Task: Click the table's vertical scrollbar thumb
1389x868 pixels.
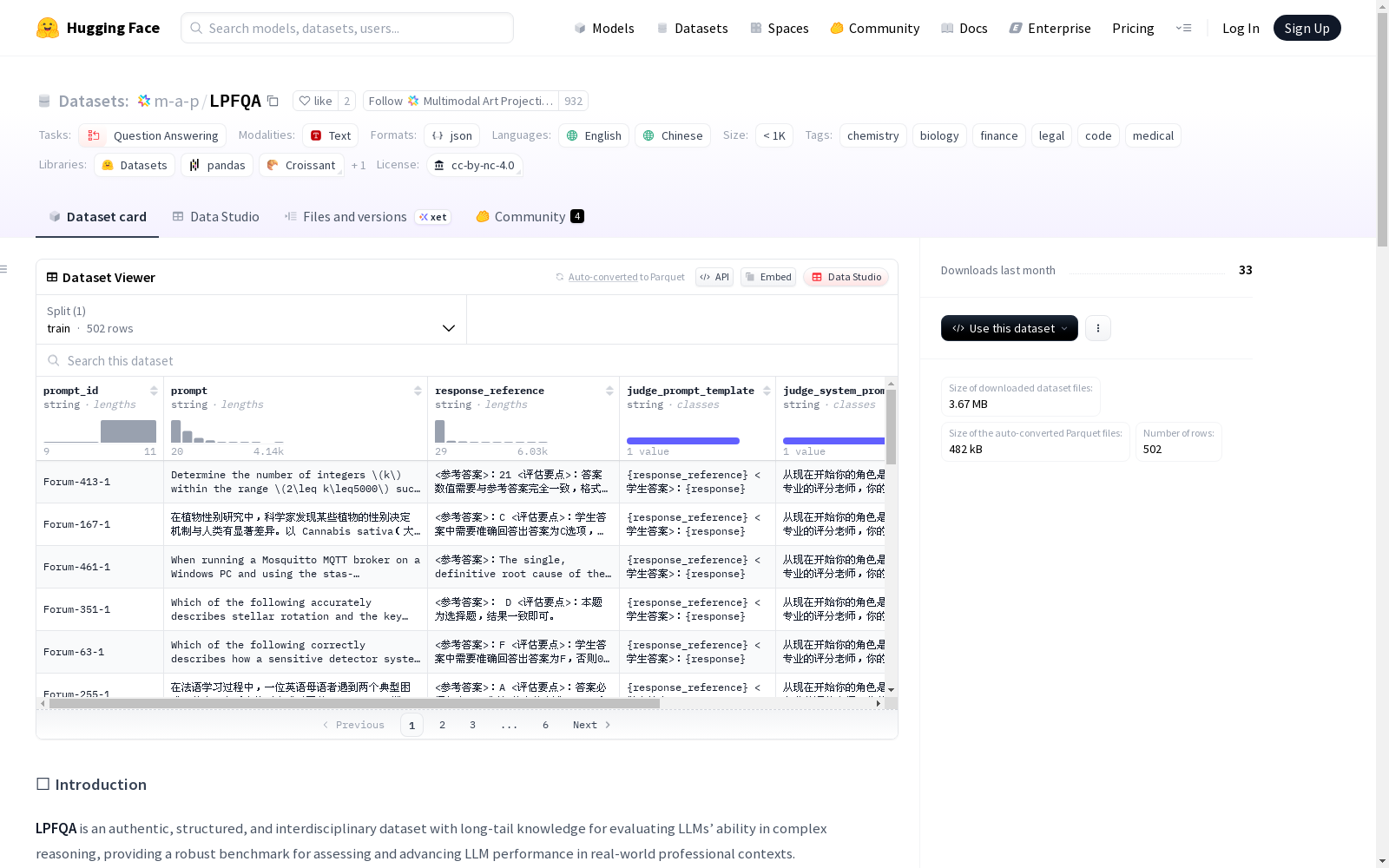Action: [x=891, y=427]
